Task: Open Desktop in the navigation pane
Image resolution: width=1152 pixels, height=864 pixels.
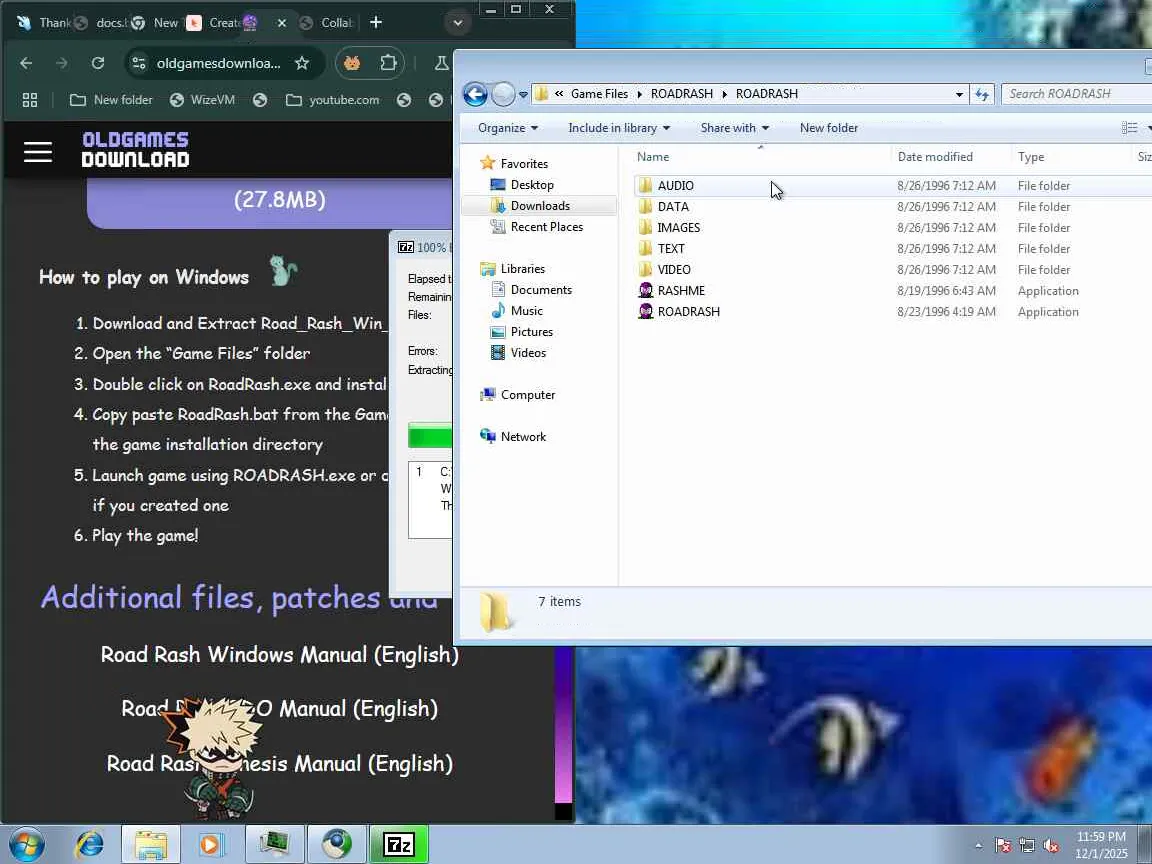Action: (x=532, y=185)
